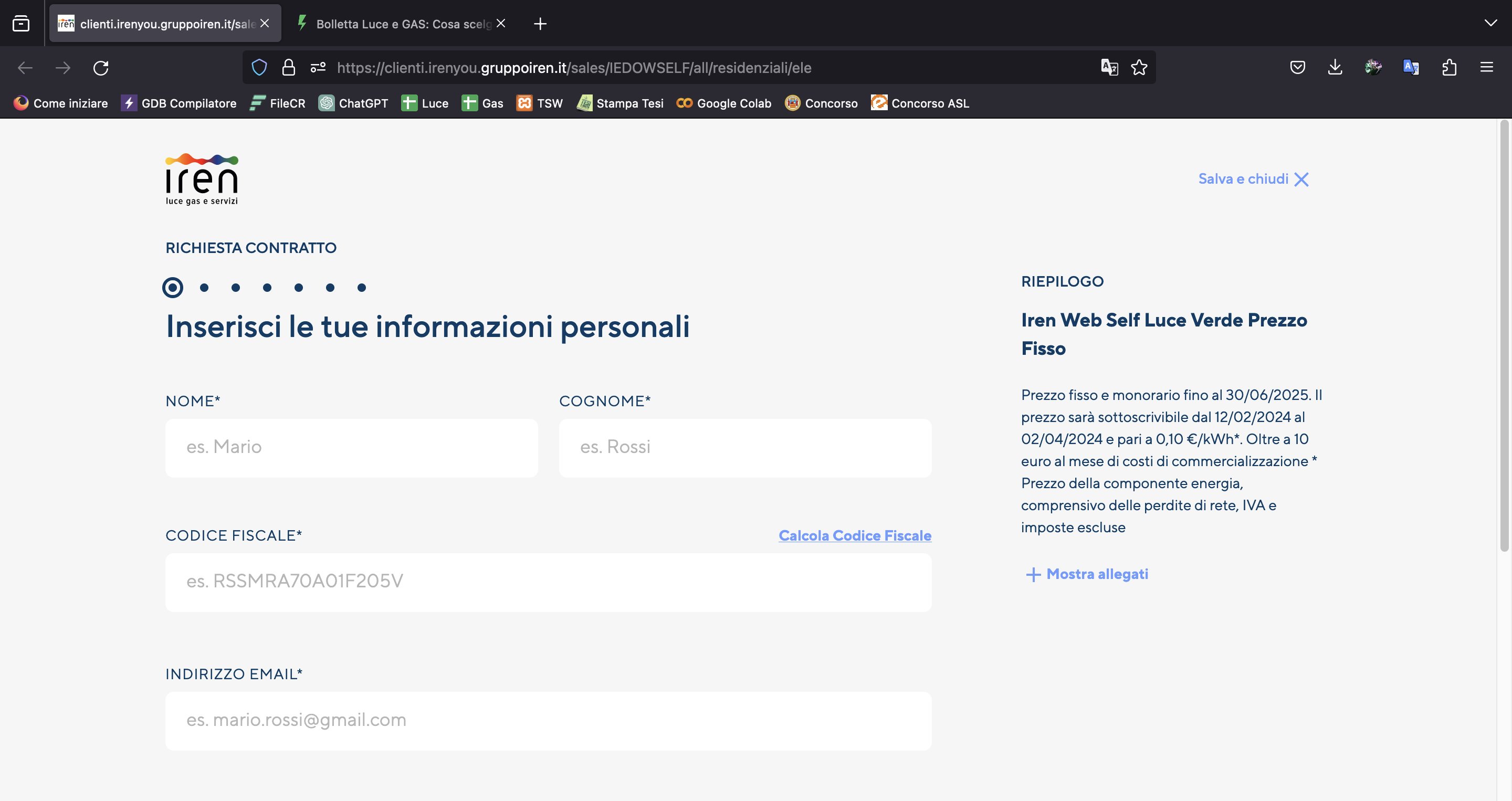
Task: Click the tracking protection shield icon
Action: point(259,68)
